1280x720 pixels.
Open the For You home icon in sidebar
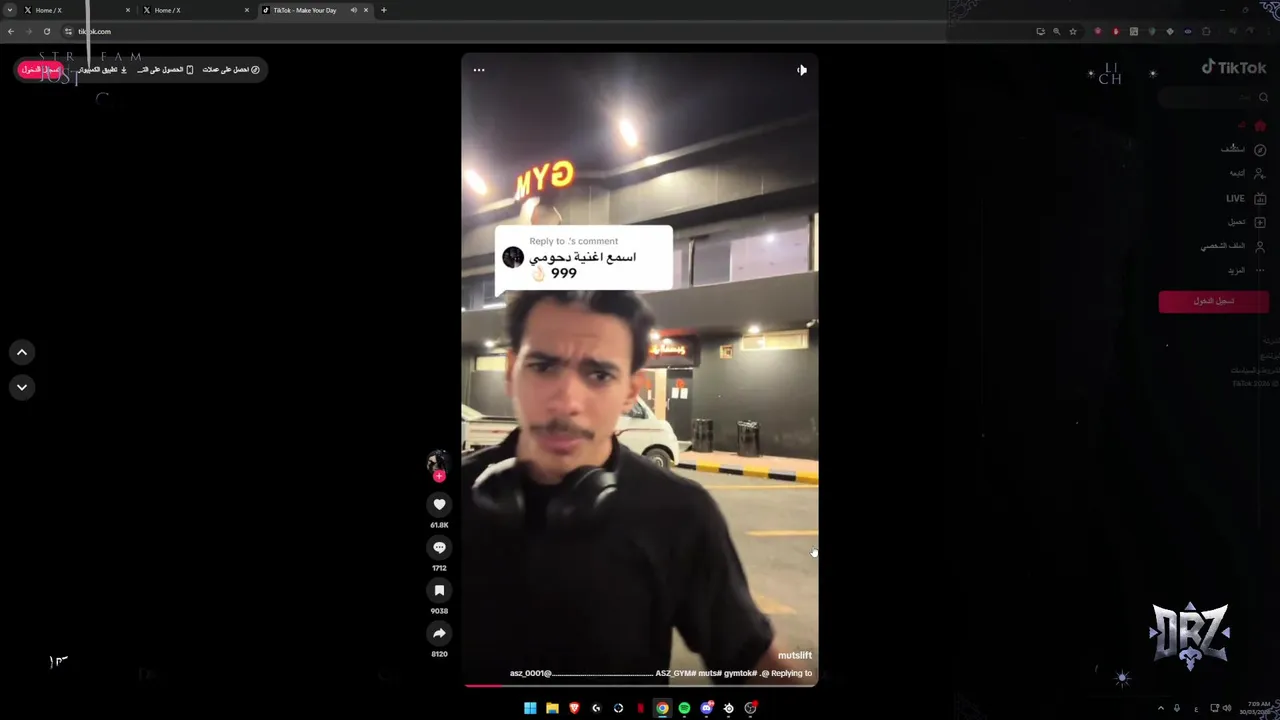[x=1260, y=126]
